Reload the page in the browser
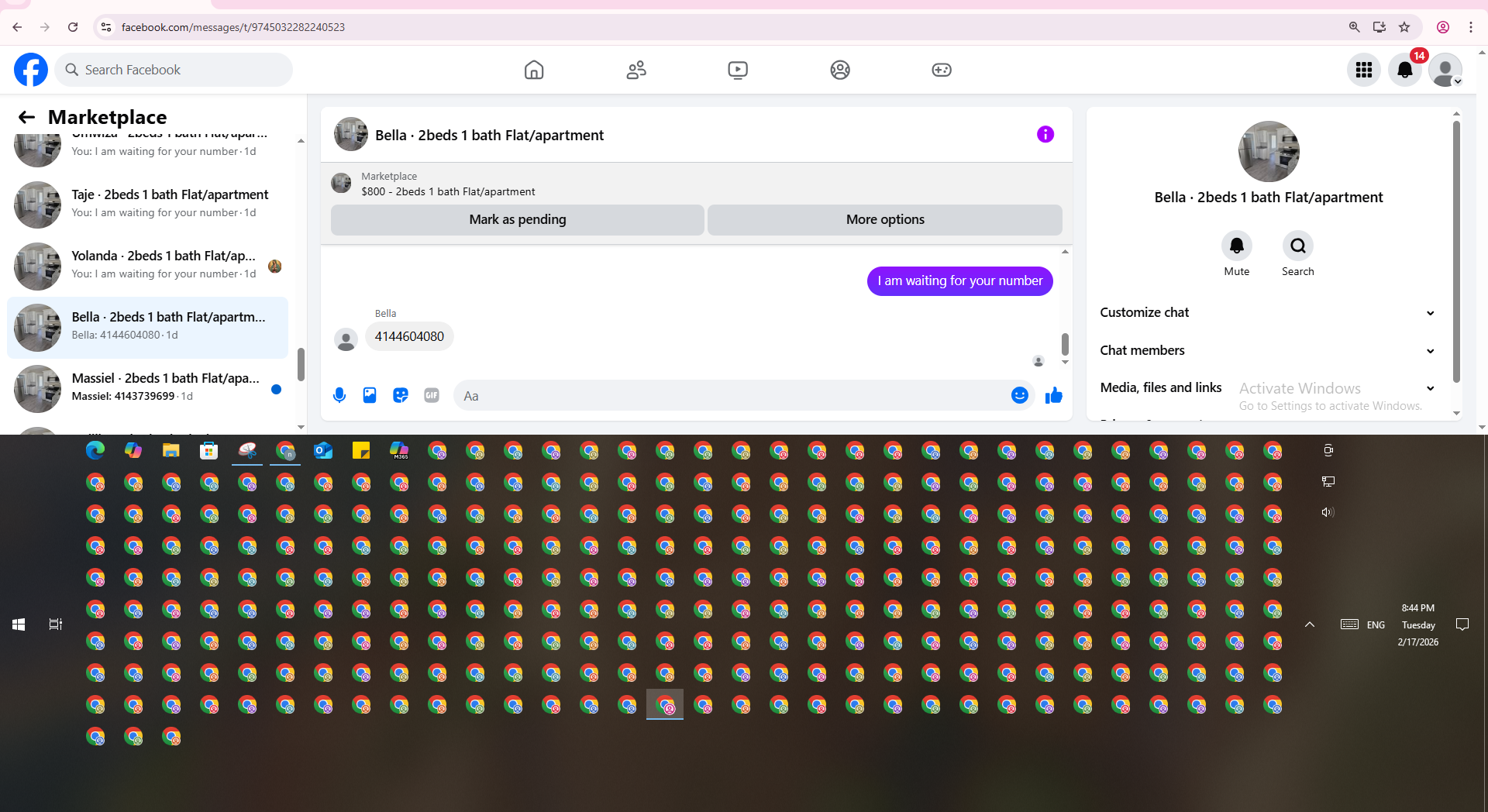The image size is (1488, 812). coord(73,27)
